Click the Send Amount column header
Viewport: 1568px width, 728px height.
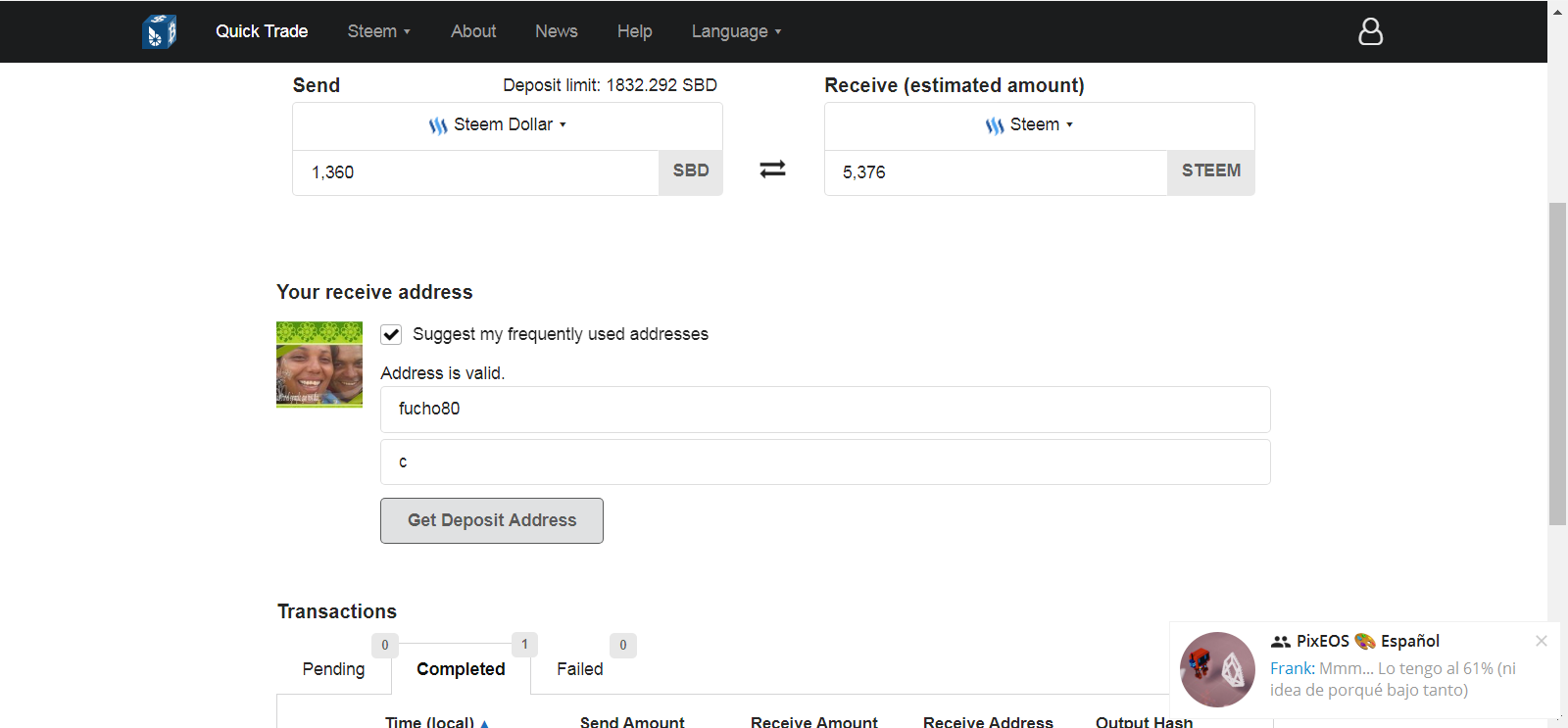[x=632, y=722]
